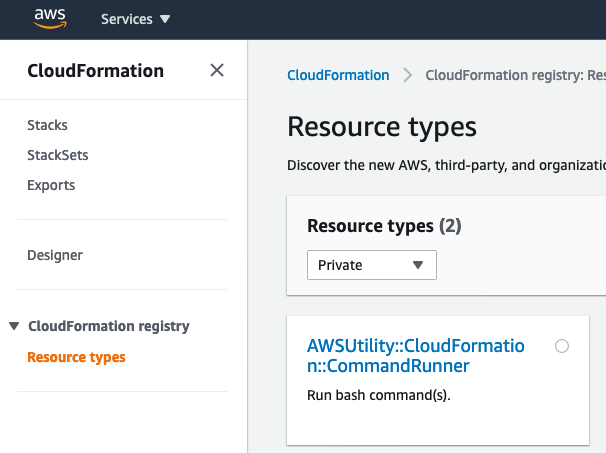This screenshot has height=453, width=606.
Task: Click the 'Resource types (2)' heading
Action: click(x=384, y=226)
